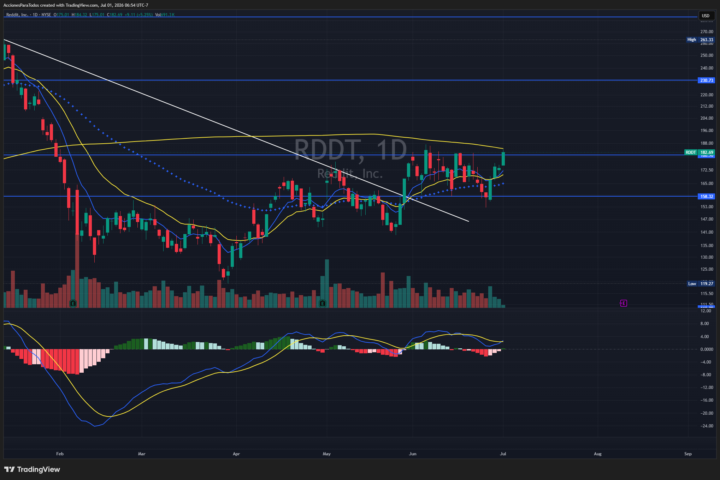Click the Jul label on time axis
720x480 pixels.
(x=503, y=454)
